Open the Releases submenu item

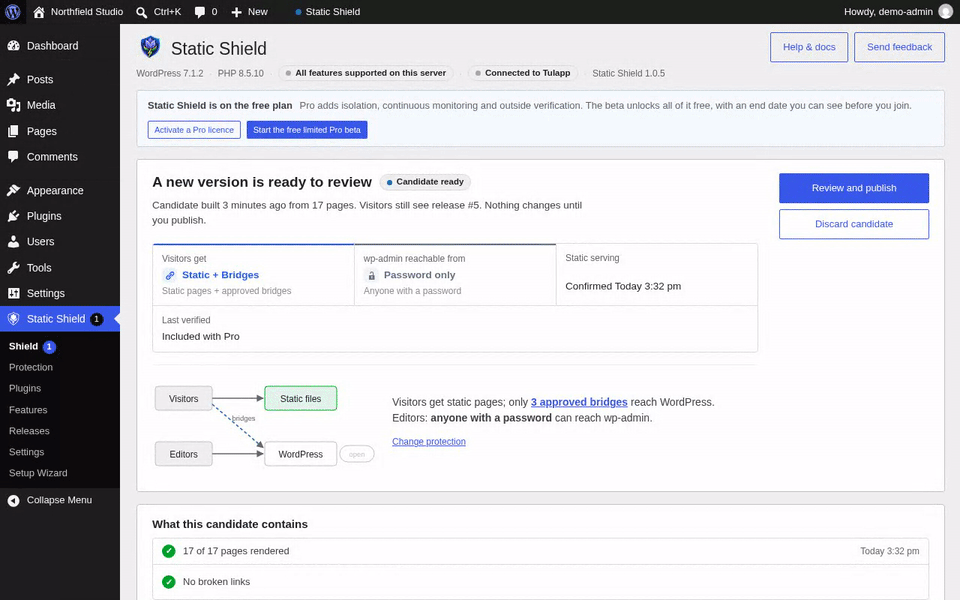tap(29, 431)
